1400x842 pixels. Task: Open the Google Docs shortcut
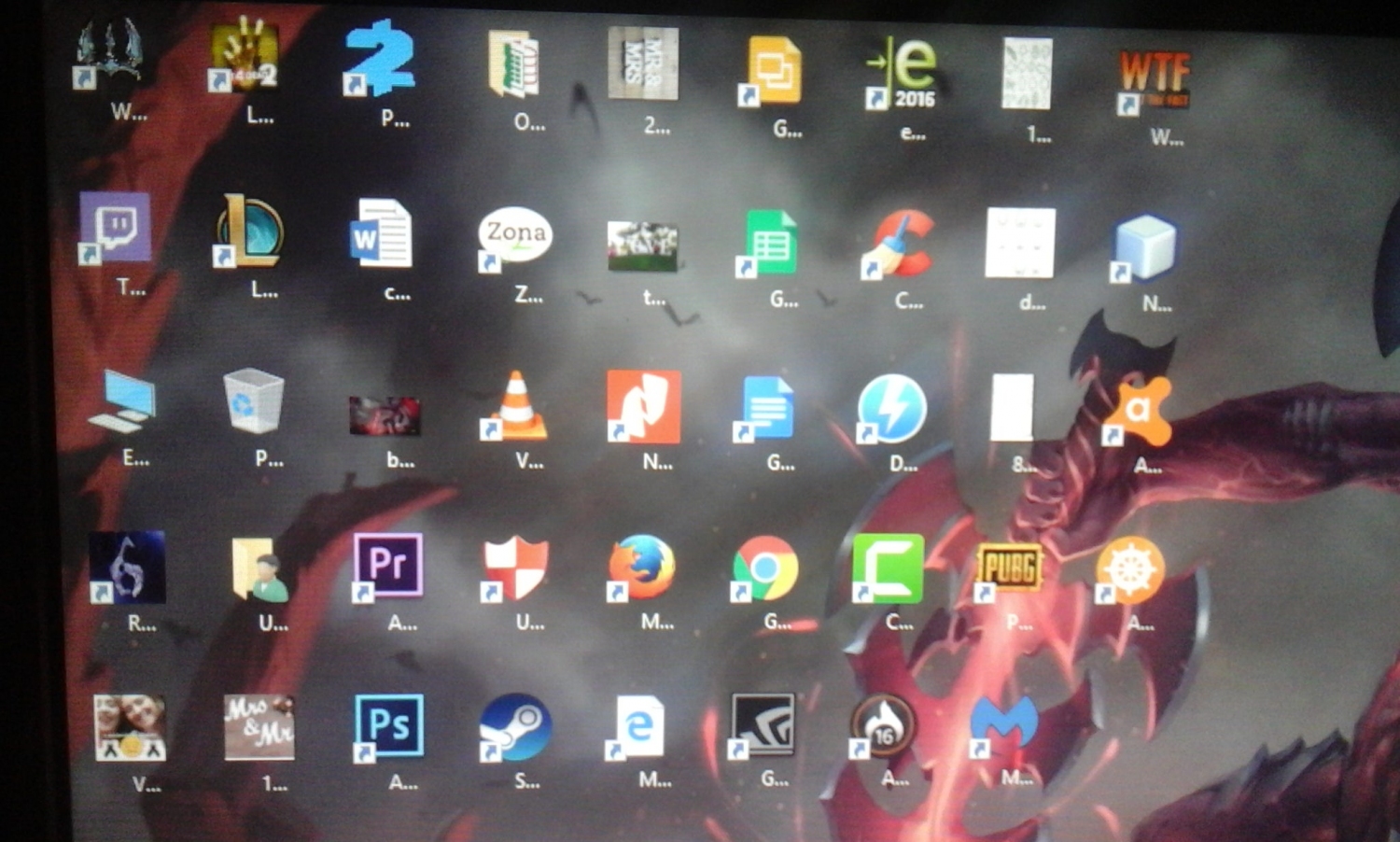pos(765,409)
